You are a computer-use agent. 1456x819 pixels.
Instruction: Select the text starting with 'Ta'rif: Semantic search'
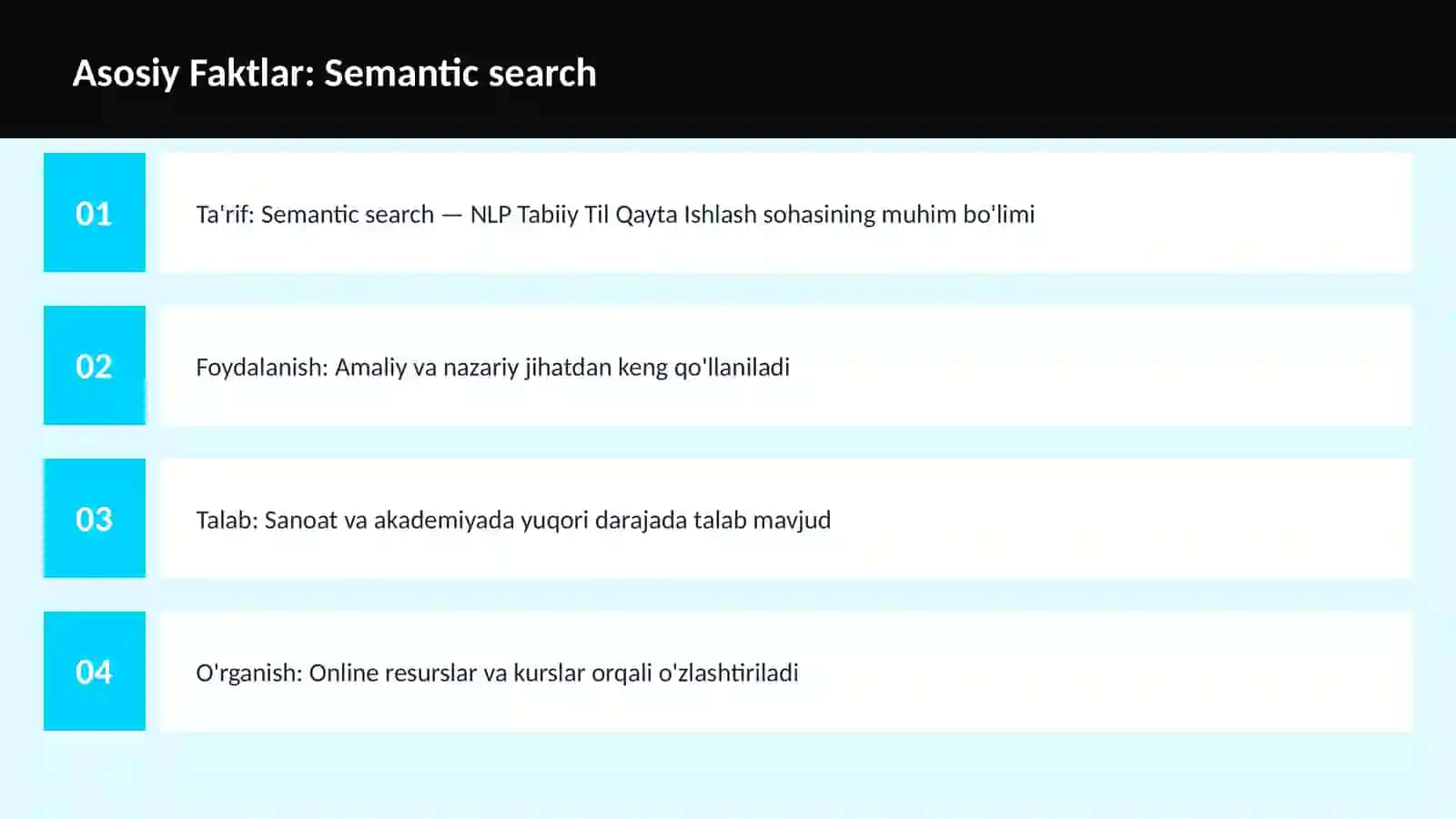coord(615,215)
